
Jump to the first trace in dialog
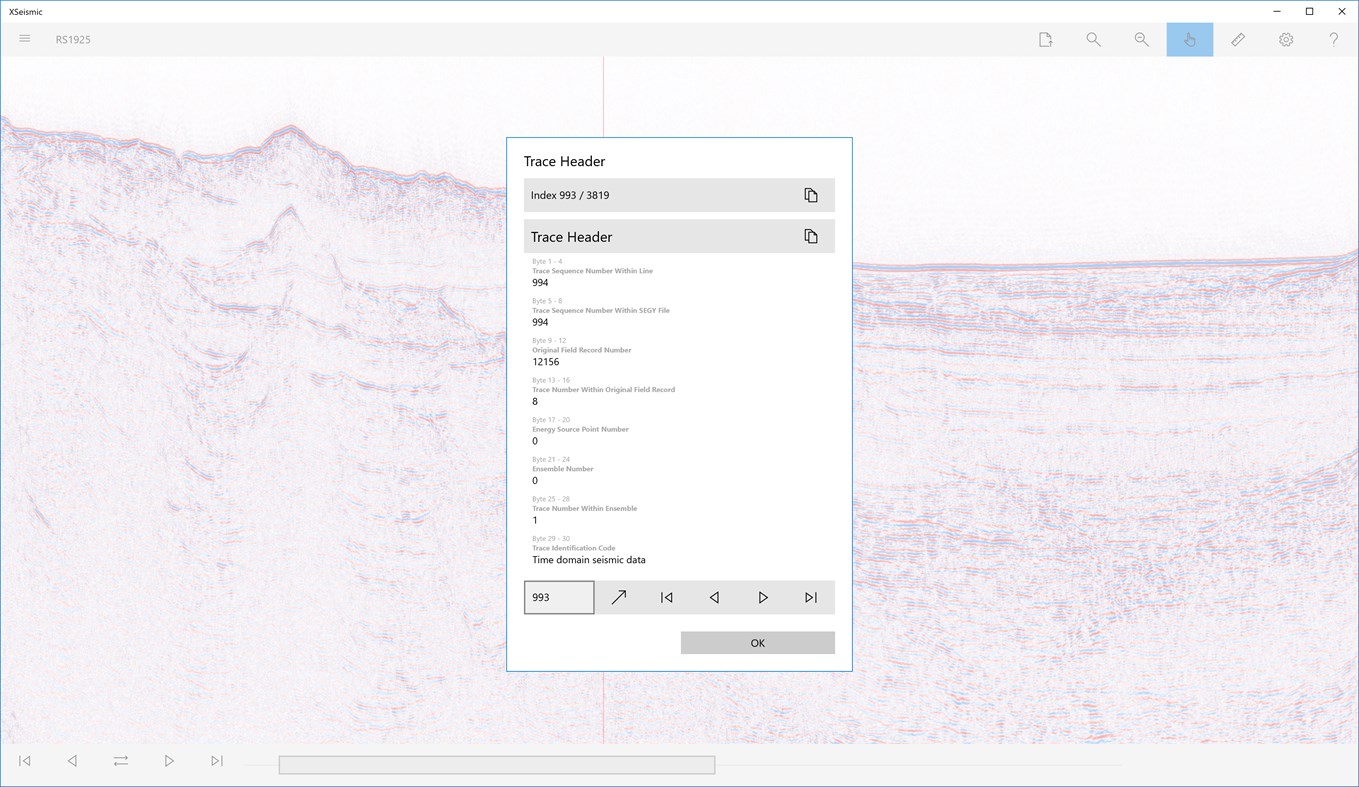[x=666, y=597]
